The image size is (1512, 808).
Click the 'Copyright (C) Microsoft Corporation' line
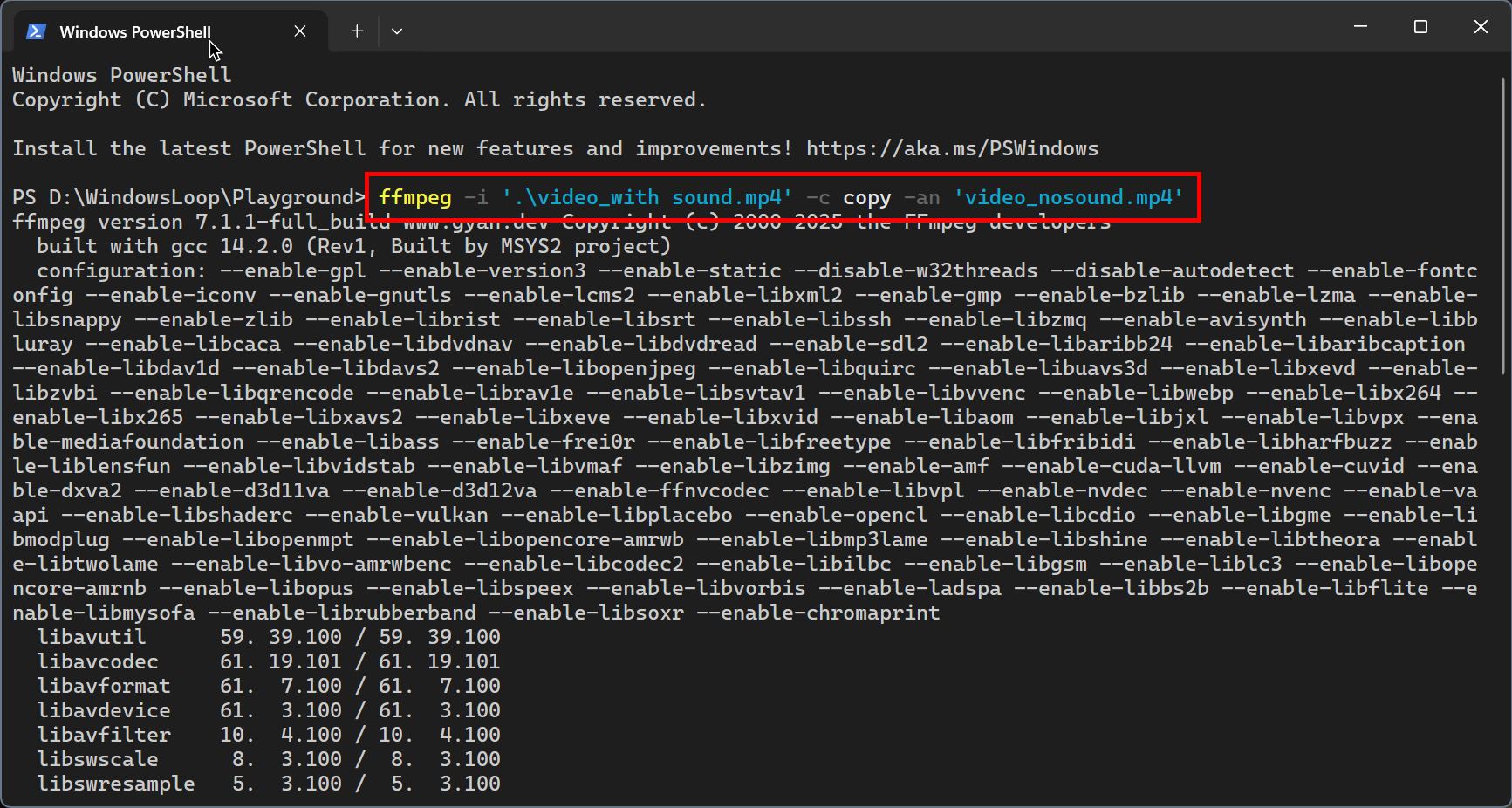(x=359, y=99)
